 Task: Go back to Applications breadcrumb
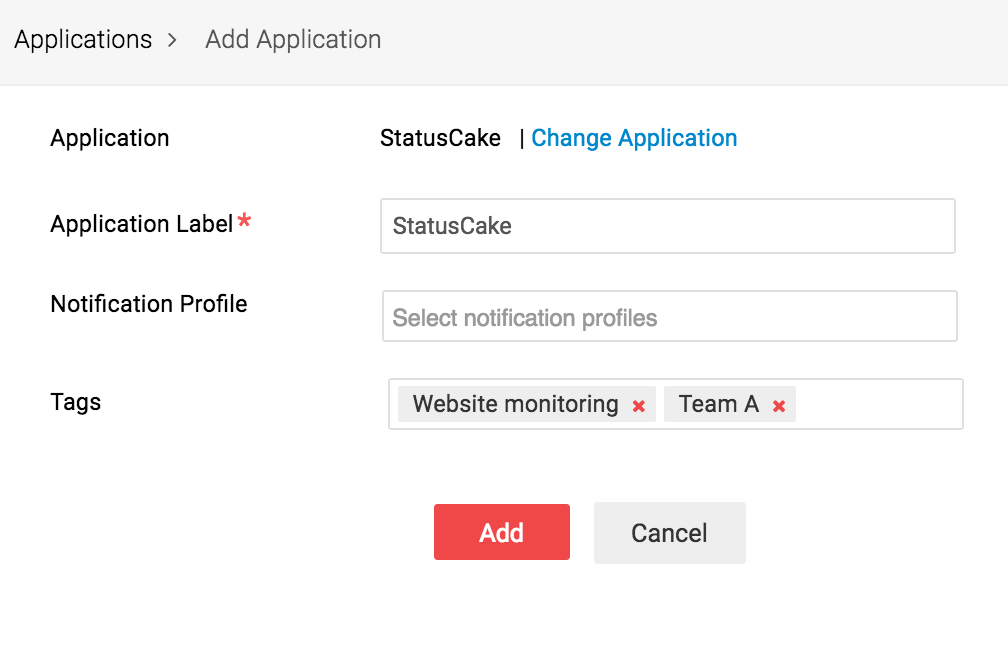[83, 39]
